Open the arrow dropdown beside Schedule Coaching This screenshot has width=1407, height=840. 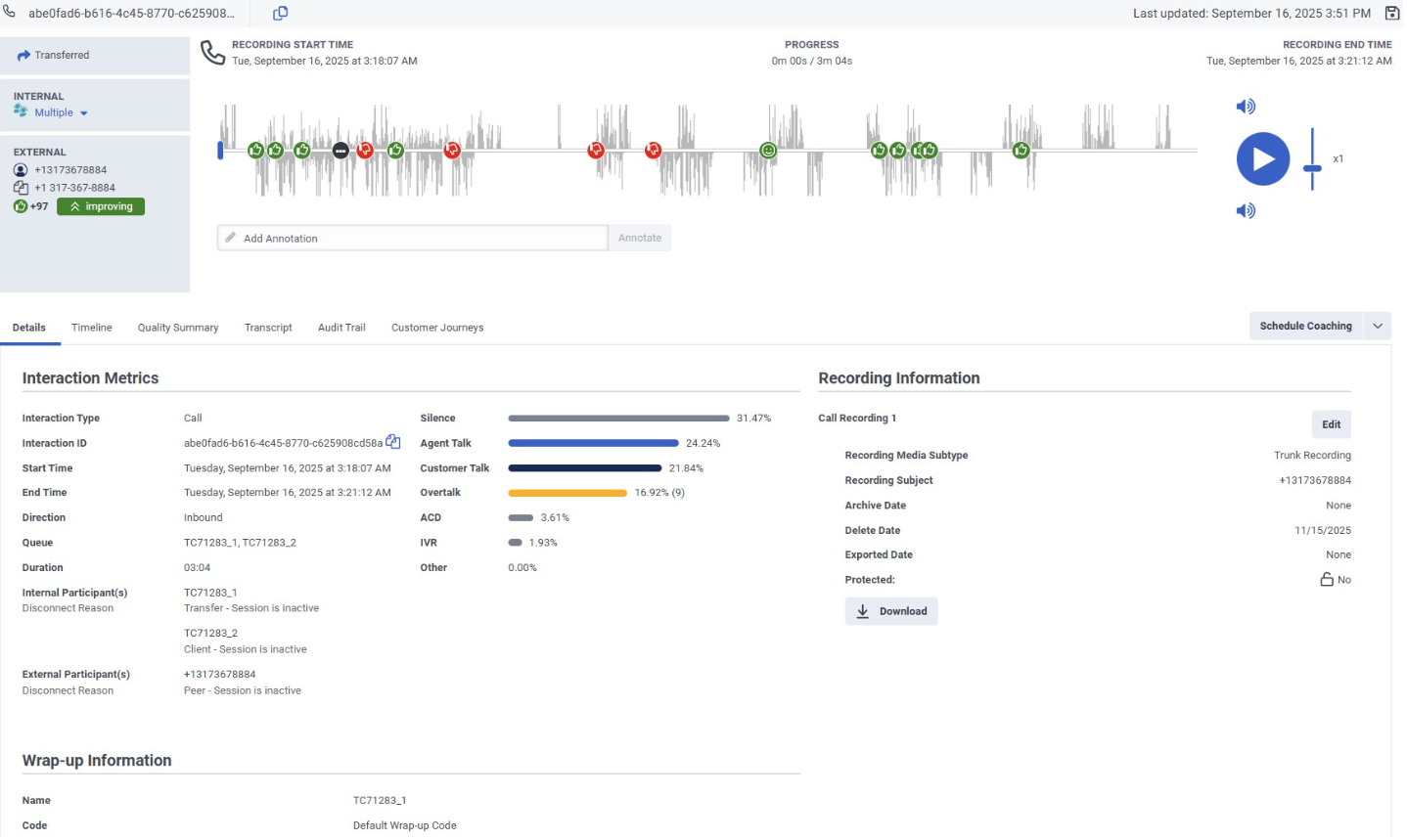pyautogui.click(x=1378, y=327)
